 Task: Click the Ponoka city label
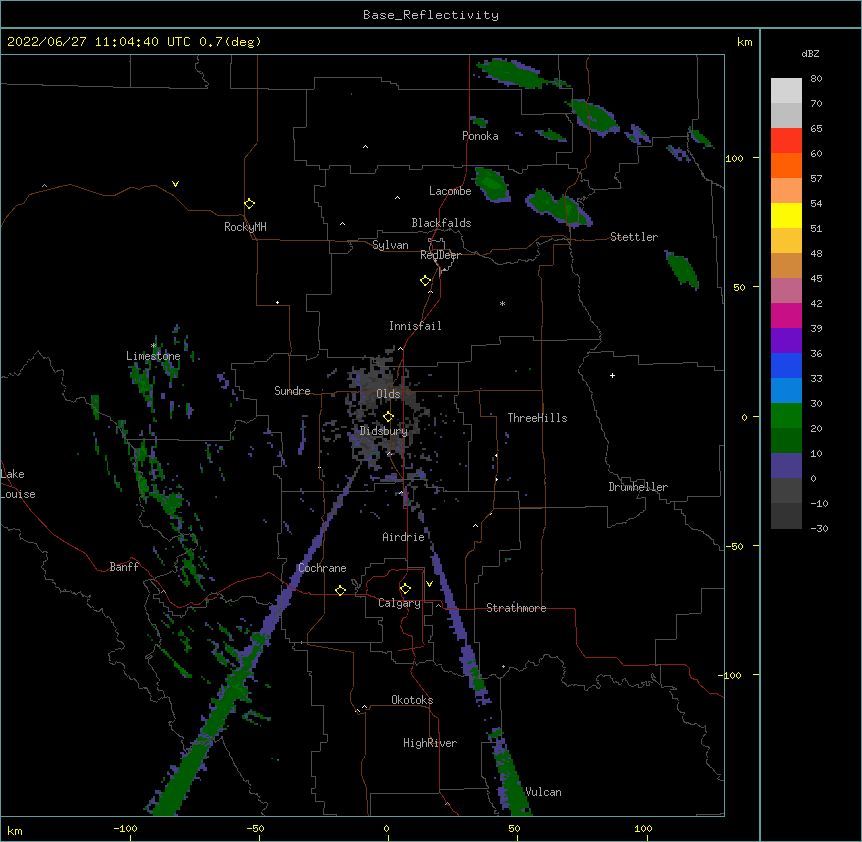tap(480, 136)
